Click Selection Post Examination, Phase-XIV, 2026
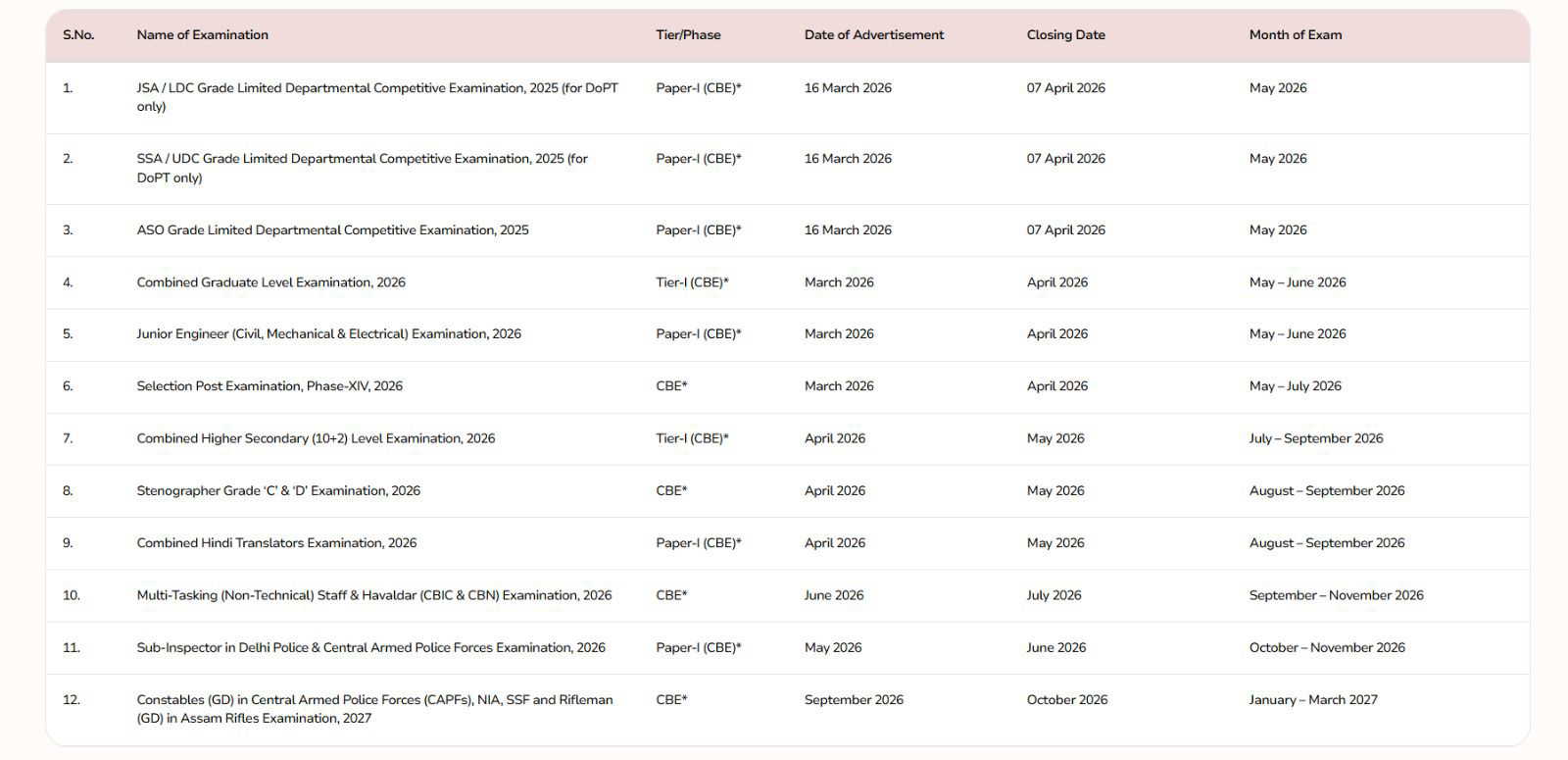1568x760 pixels. 269,386
